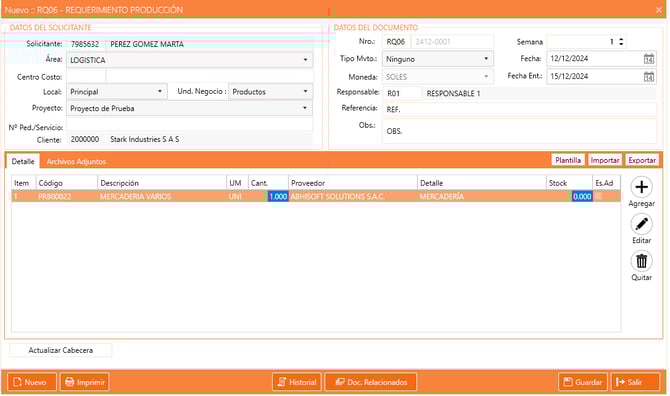This screenshot has width=670, height=396.
Task: Open the Und. Negocio dropdown showing Productos
Action: (305, 91)
